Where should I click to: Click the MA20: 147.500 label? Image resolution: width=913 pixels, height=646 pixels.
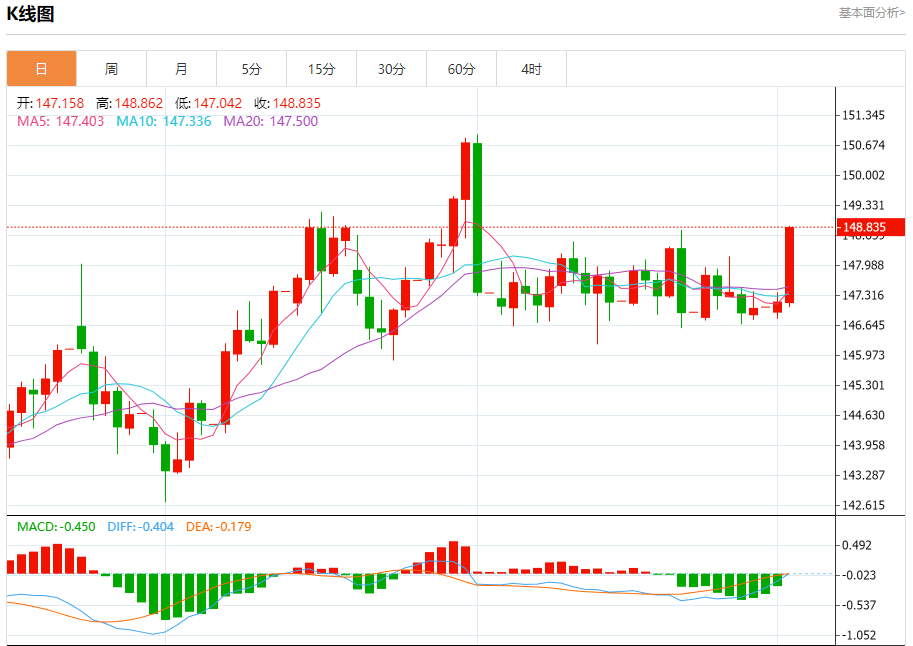271,121
